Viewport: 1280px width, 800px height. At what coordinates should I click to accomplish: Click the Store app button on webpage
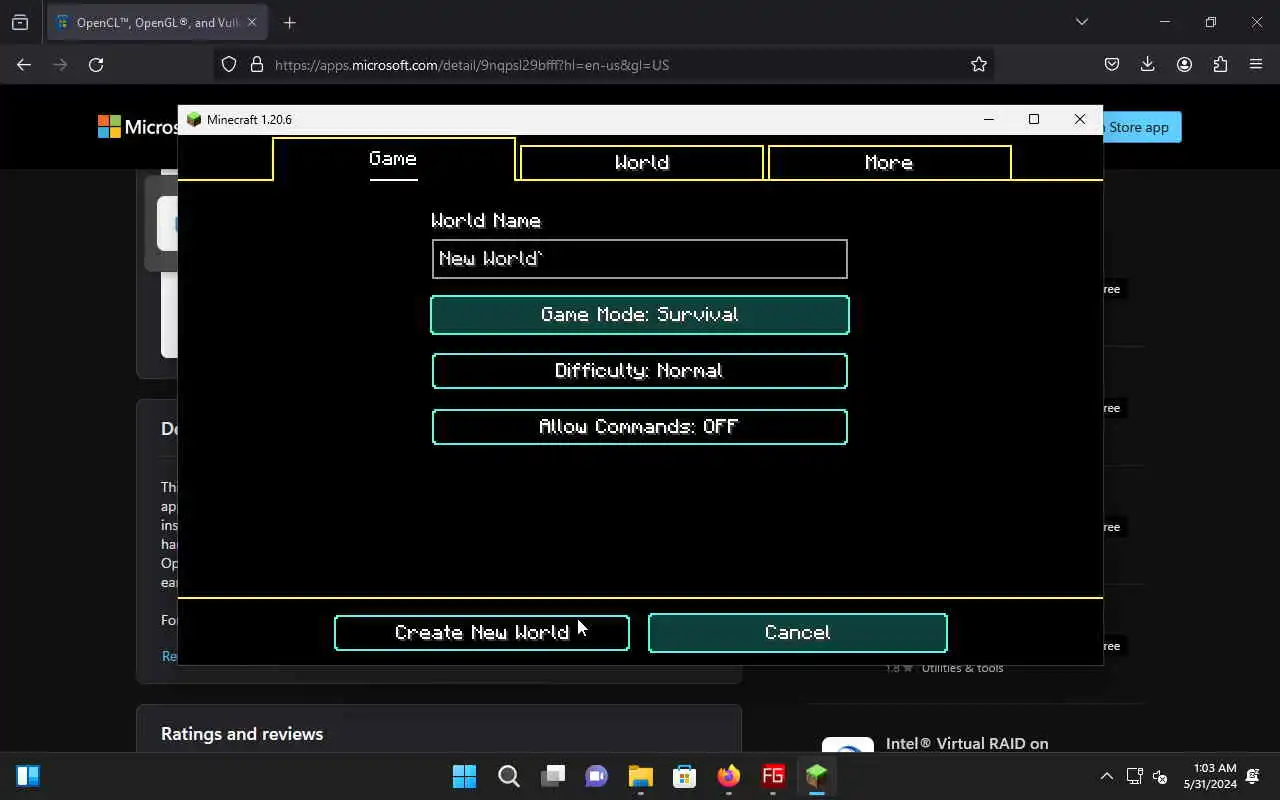pyautogui.click(x=1141, y=127)
